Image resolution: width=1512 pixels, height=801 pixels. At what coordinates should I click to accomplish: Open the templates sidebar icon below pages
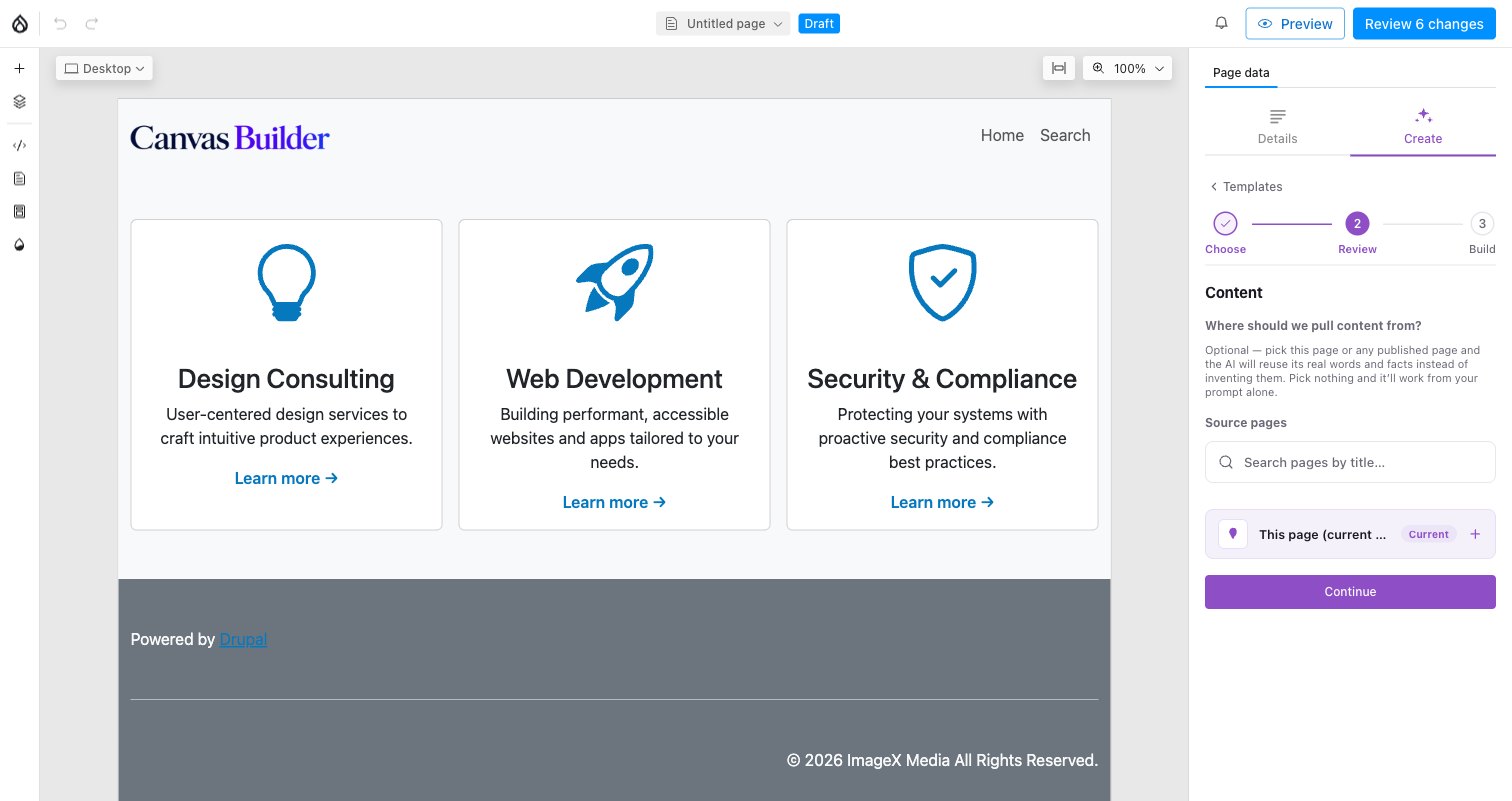click(19, 212)
